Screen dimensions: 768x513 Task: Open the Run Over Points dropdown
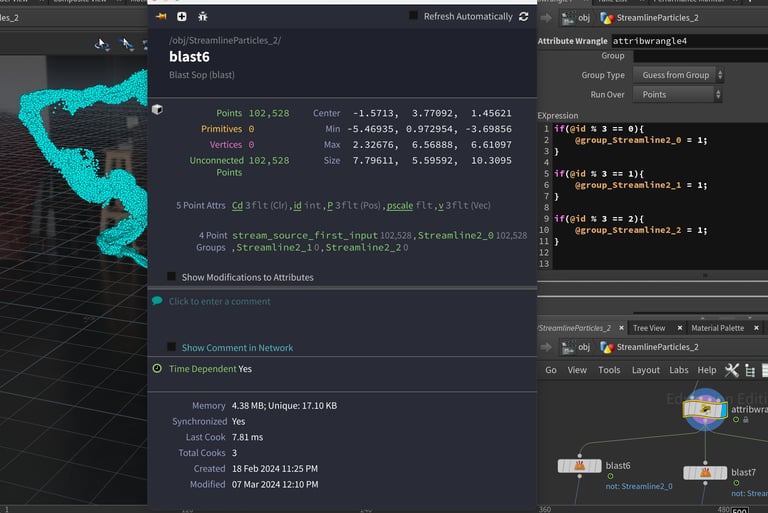pos(678,95)
